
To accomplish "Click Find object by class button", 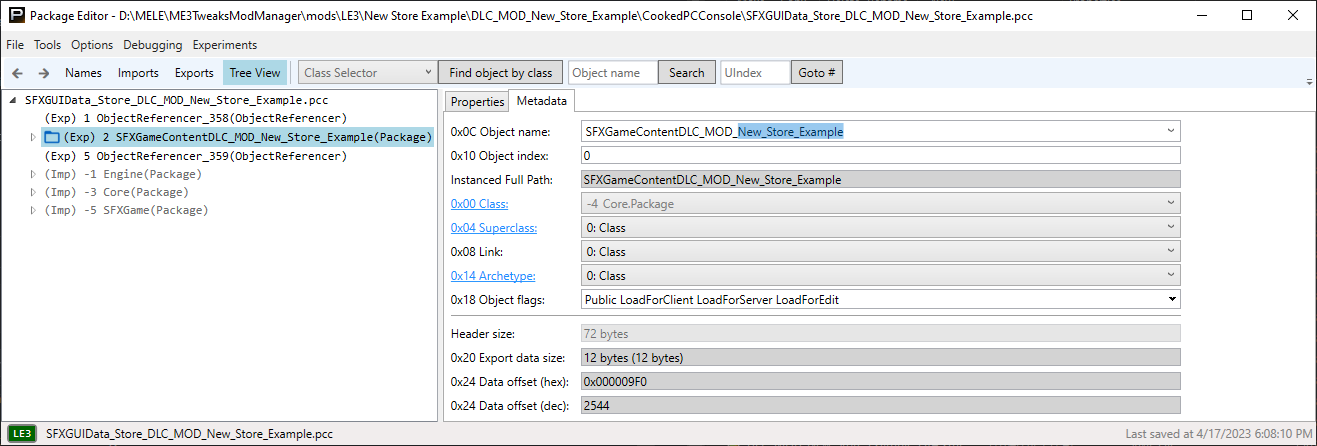I will click(x=501, y=73).
